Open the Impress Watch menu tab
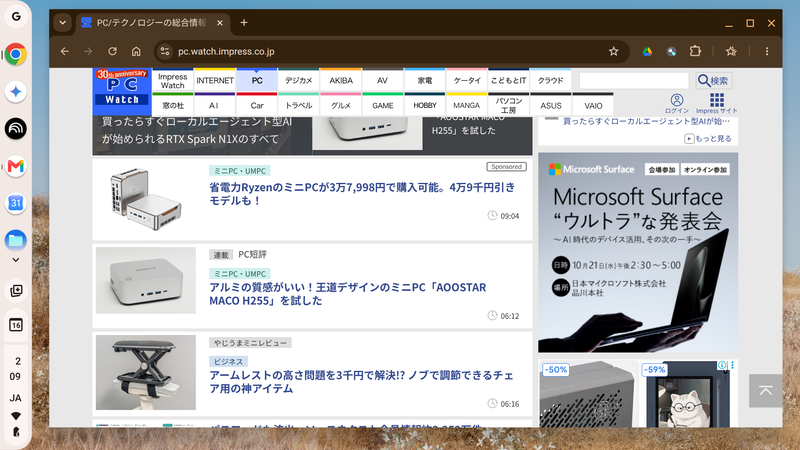800x450 pixels. [x=172, y=80]
